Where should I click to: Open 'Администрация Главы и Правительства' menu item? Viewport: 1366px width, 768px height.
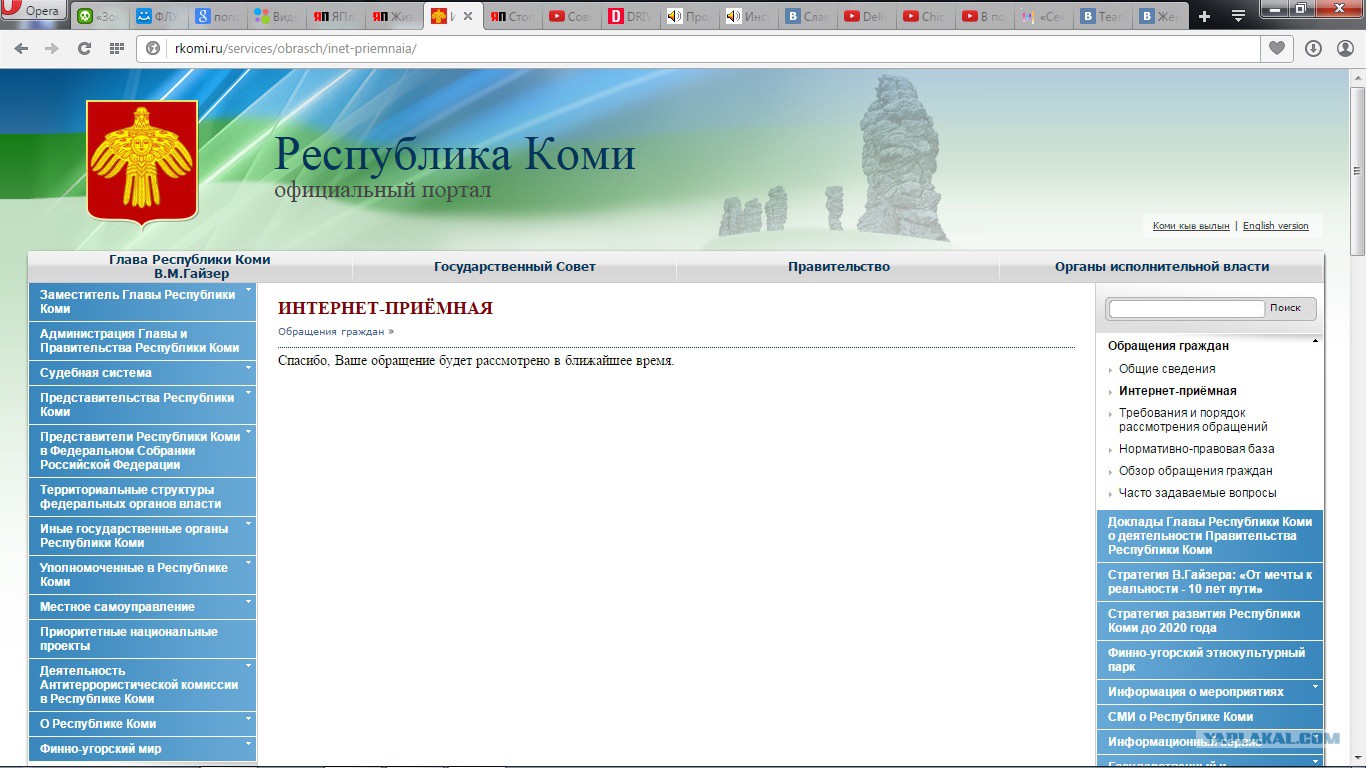pos(143,341)
